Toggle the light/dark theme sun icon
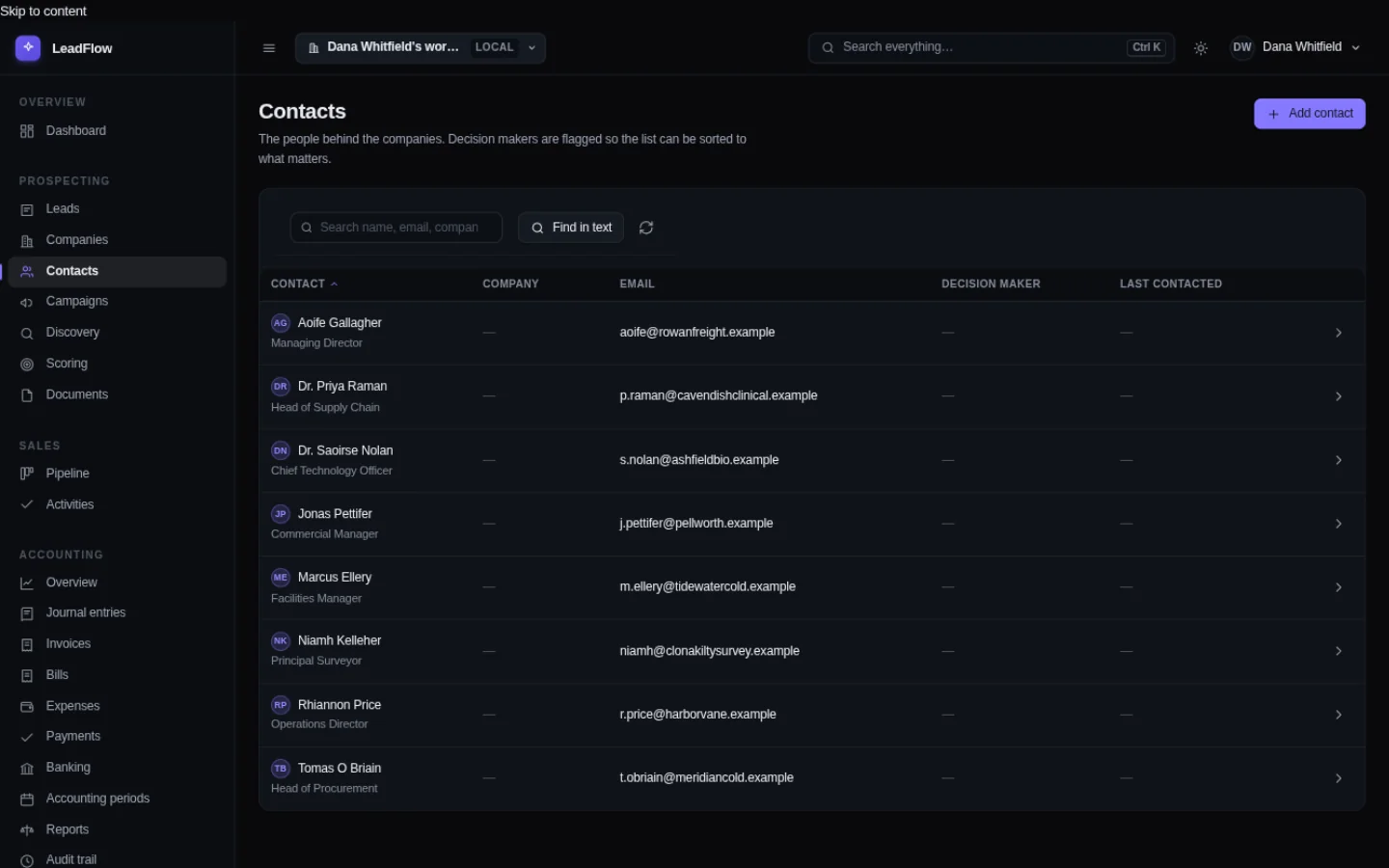Viewport: 1389px width, 868px height. click(1201, 48)
